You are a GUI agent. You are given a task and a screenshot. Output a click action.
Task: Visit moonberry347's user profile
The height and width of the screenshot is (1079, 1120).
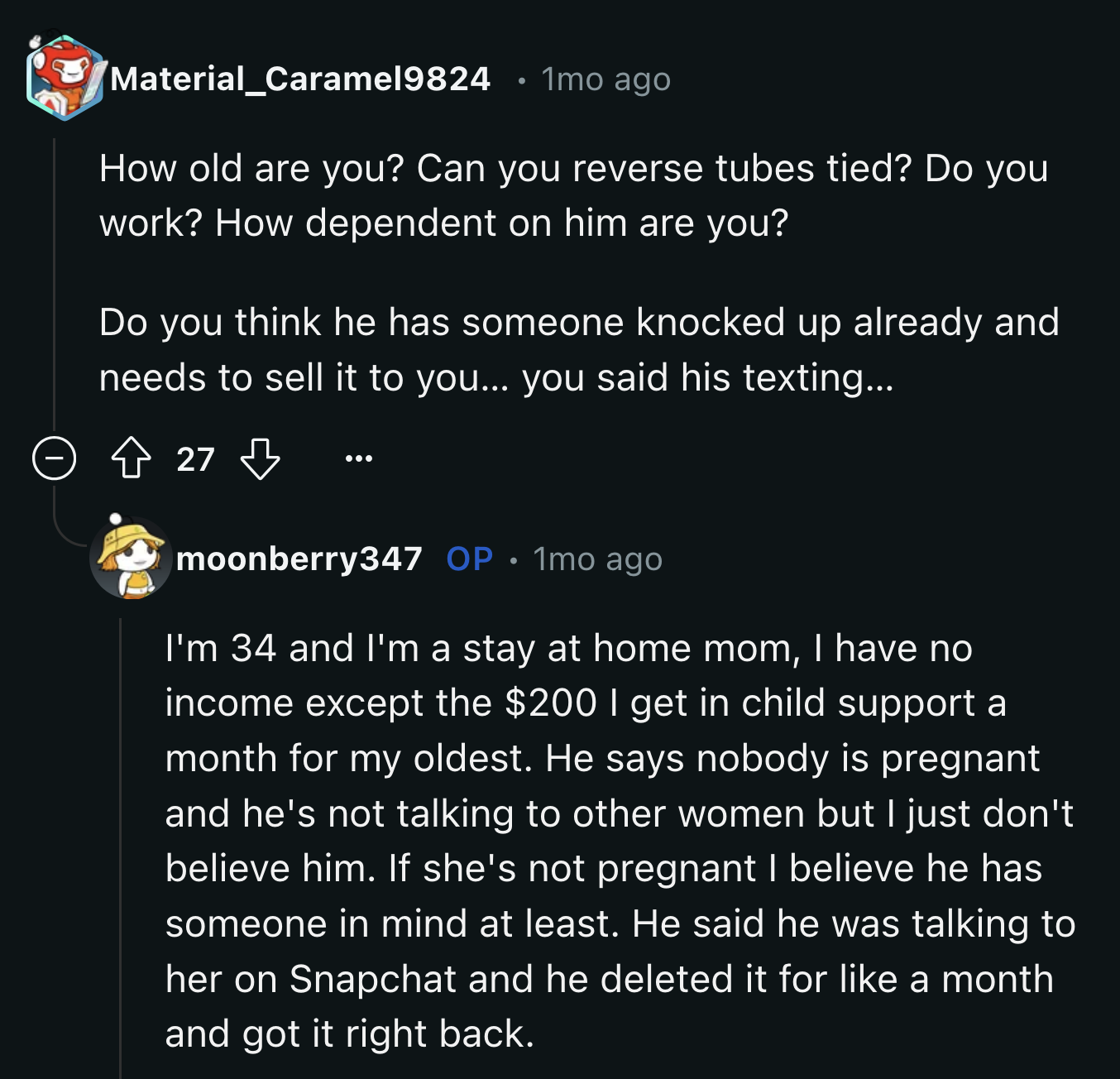302,559
